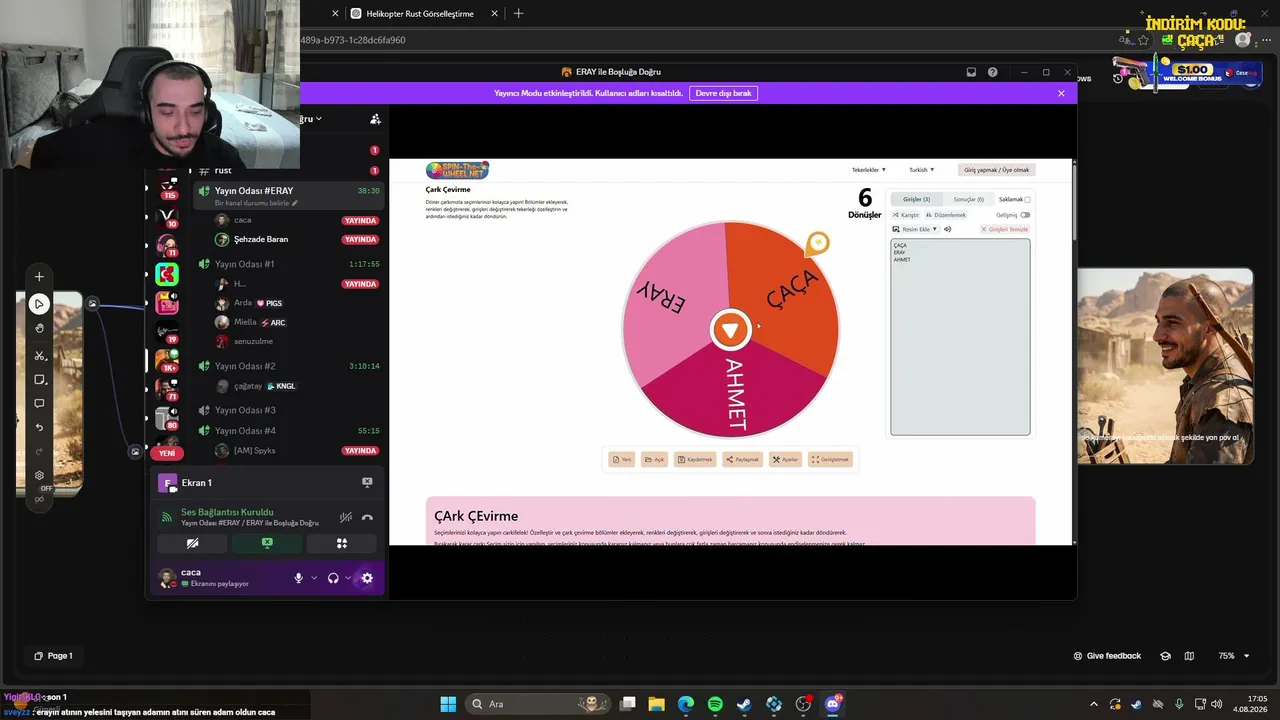The image size is (1280, 720).
Task: Expand microphone input options chevron
Action: point(314,578)
